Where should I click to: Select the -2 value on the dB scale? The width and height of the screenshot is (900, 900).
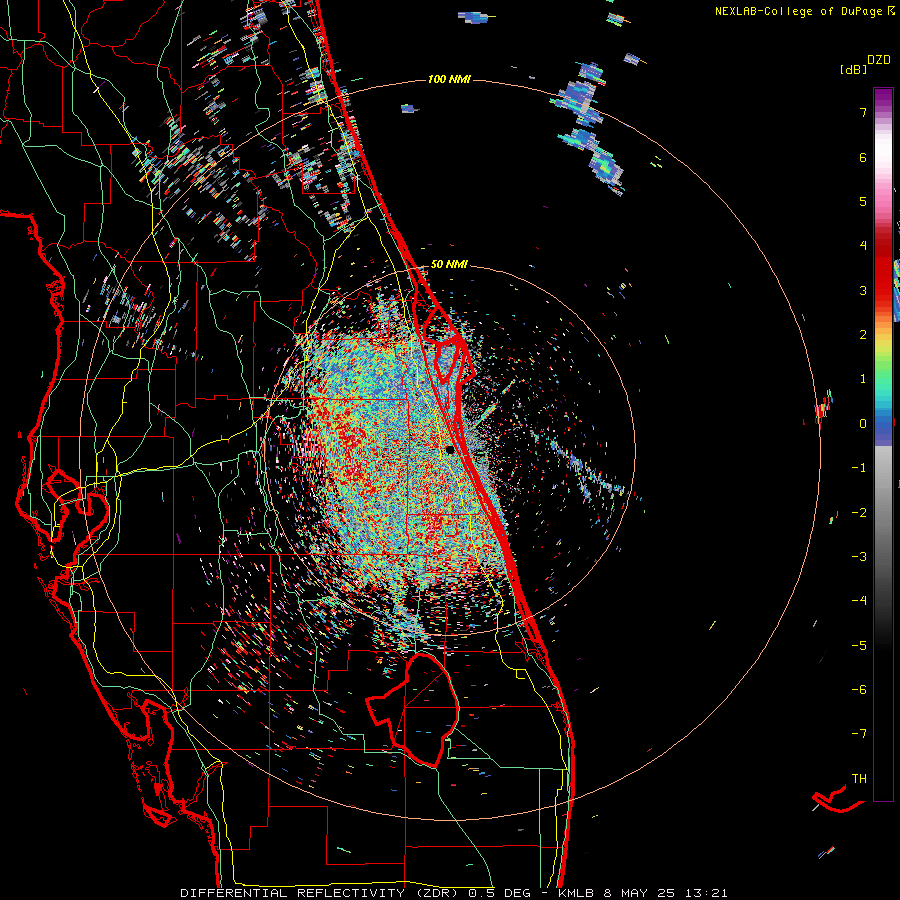click(859, 513)
